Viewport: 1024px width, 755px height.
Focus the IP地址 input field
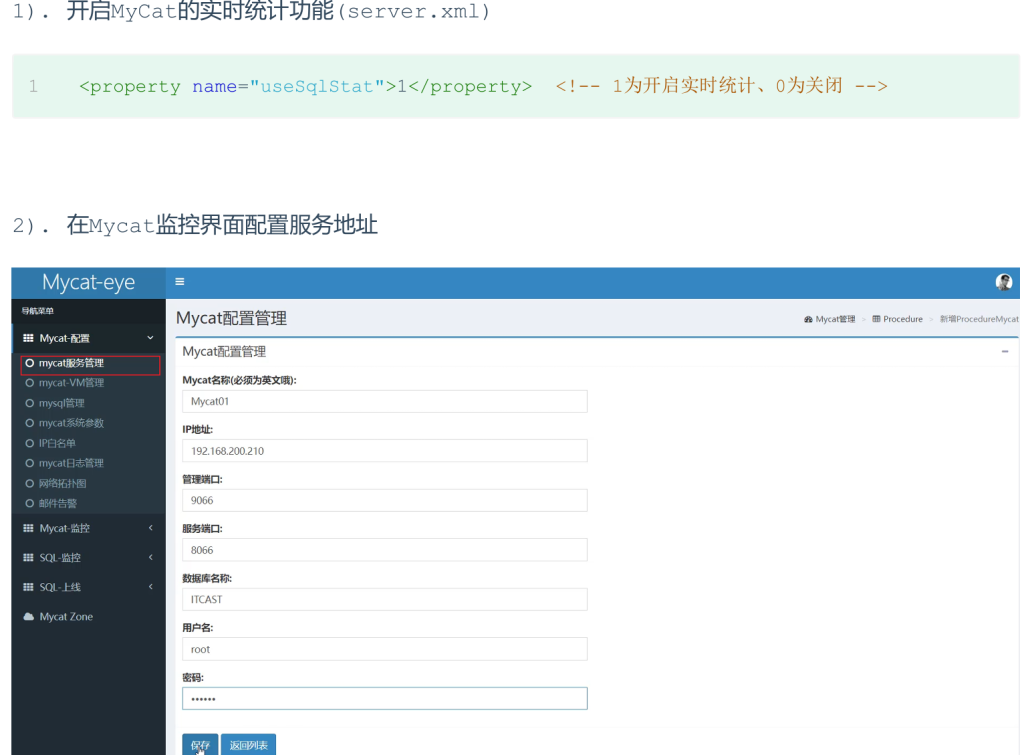[x=385, y=451]
